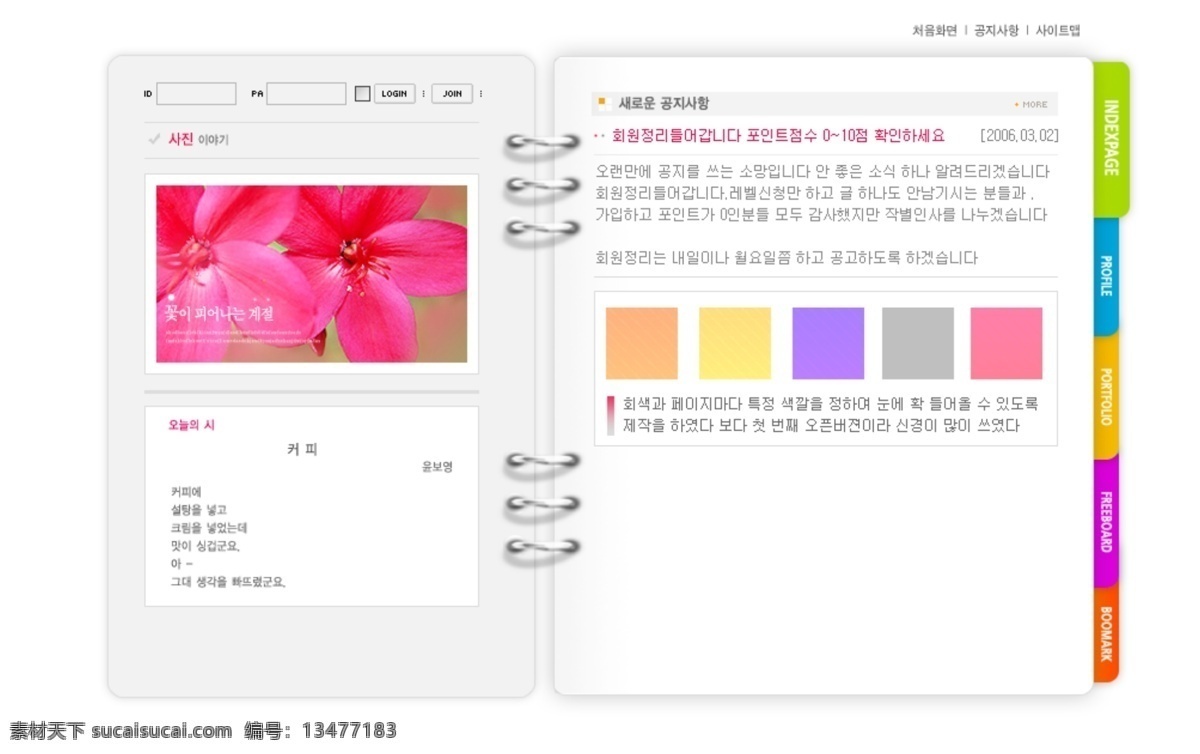Choose the pink color swatch
This screenshot has width=1200, height=754.
coord(1006,343)
